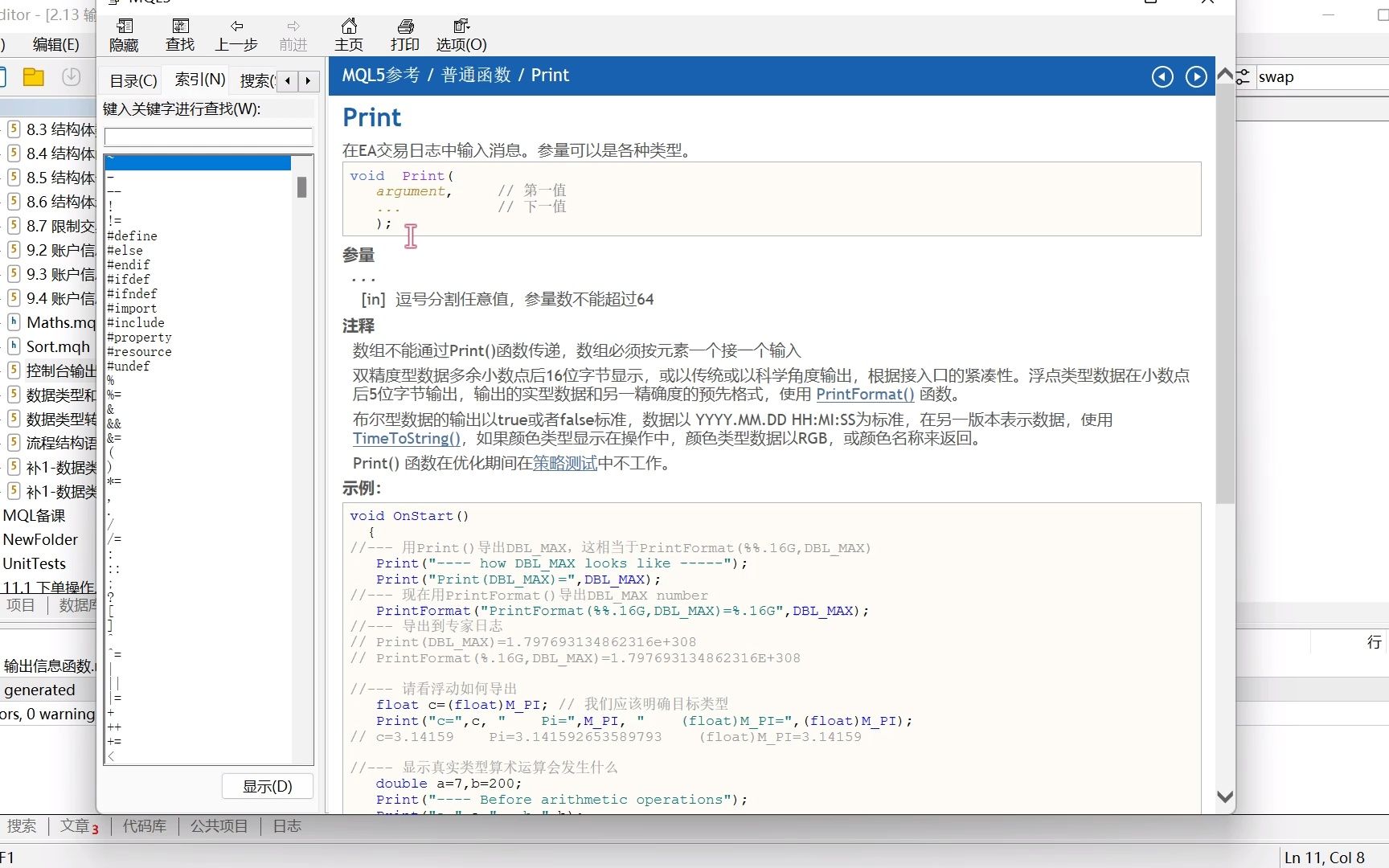The width and height of the screenshot is (1389, 868).
Task: Switch to the 目录(C) tab
Action: [133, 80]
